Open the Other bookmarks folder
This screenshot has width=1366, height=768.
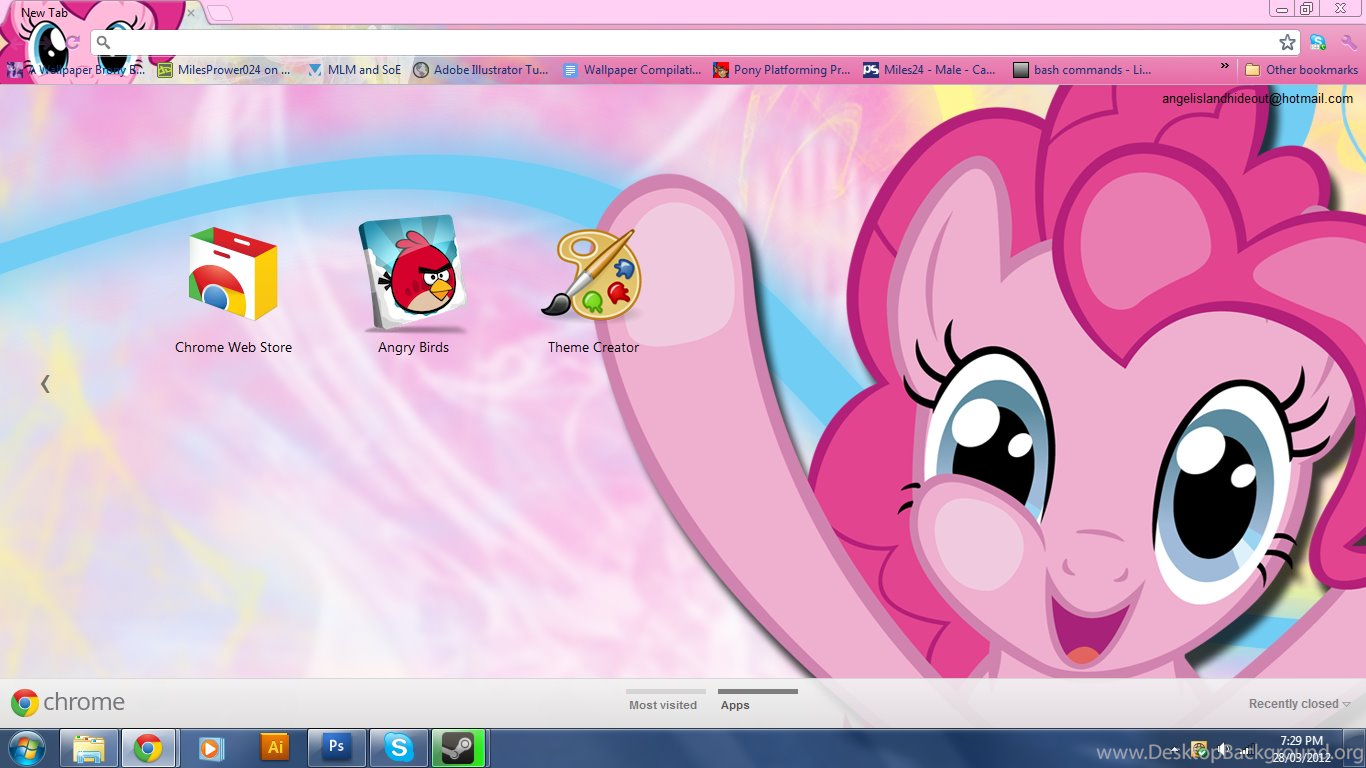[x=1301, y=70]
